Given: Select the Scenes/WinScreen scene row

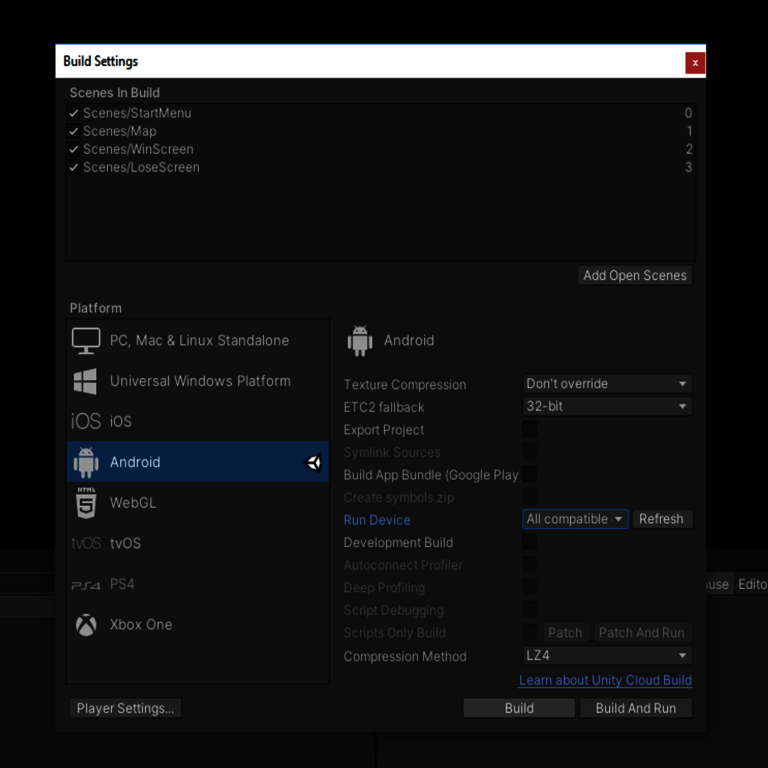Looking at the screenshot, I should tap(381, 149).
